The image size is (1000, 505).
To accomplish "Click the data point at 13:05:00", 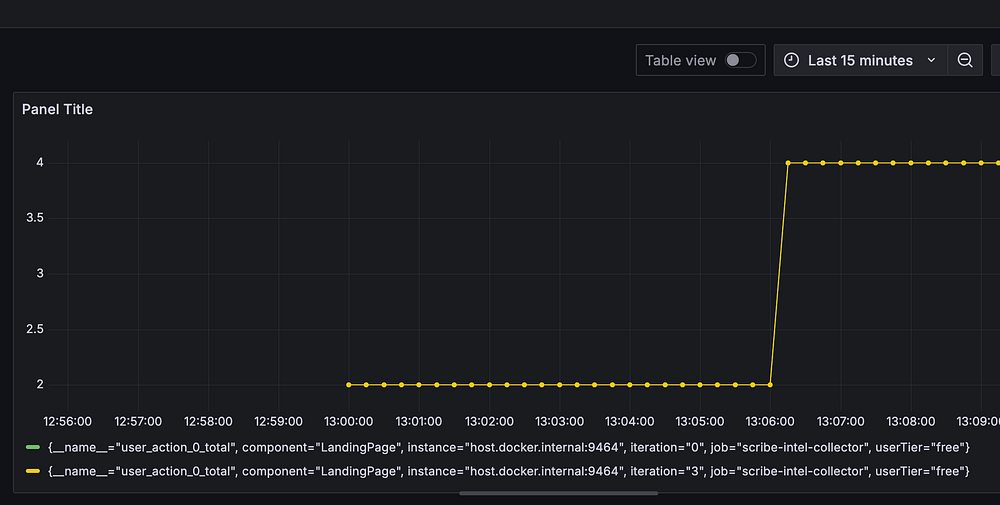I will point(701,384).
